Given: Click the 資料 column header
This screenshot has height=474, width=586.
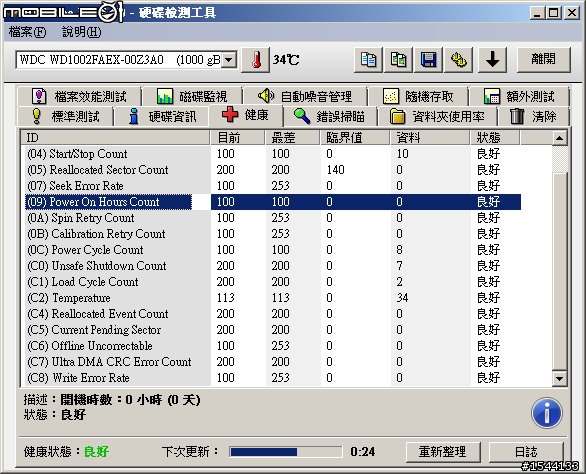Looking at the screenshot, I should click(430, 138).
